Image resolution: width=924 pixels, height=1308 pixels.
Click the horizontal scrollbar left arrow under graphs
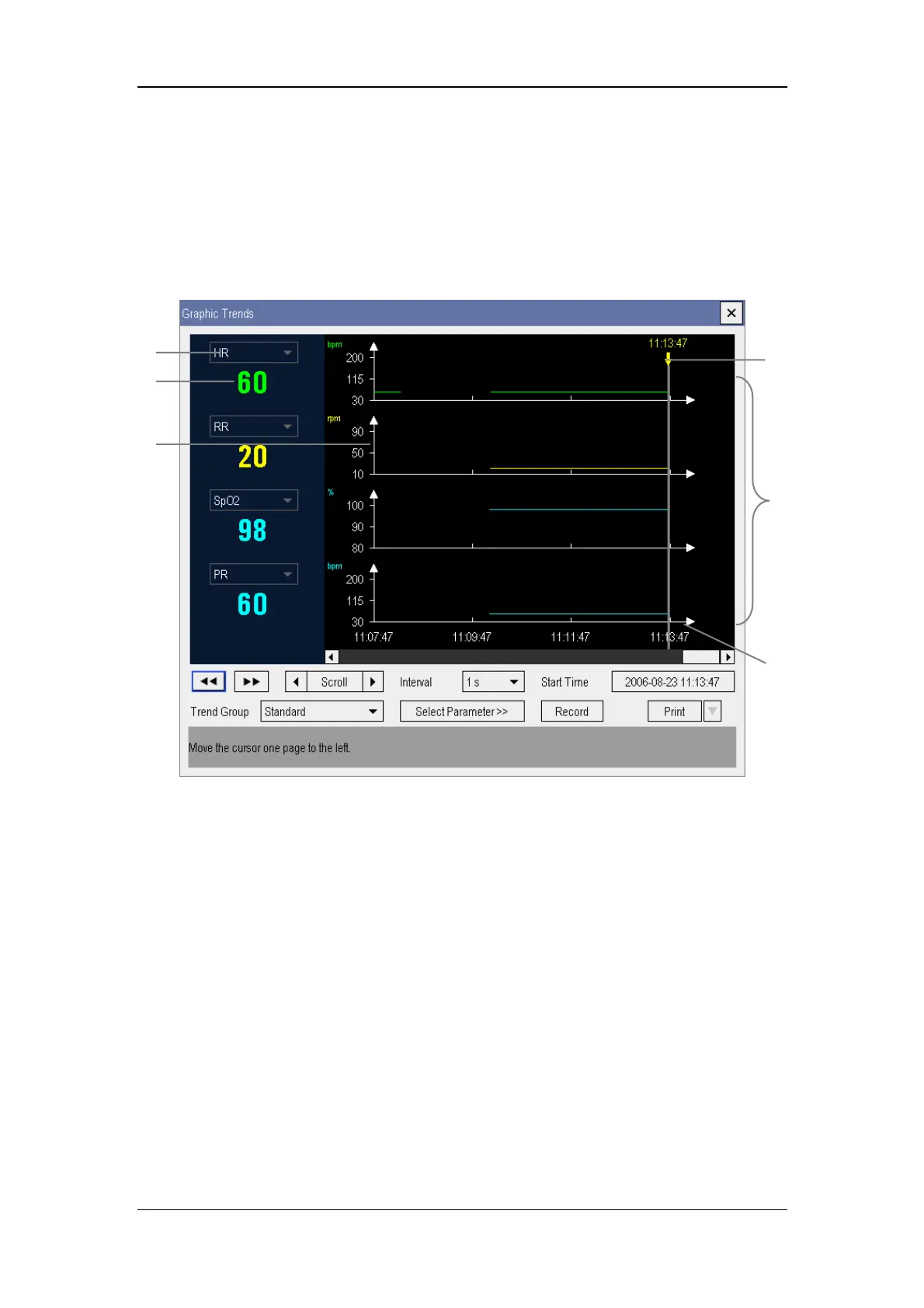[x=332, y=657]
